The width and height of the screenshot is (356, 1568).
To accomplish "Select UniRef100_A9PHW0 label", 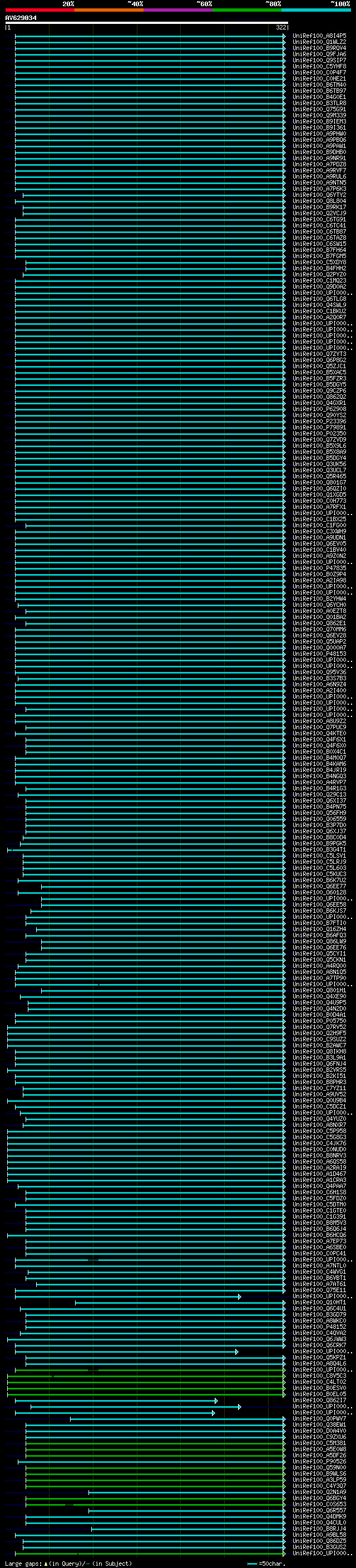I will coord(319,133).
